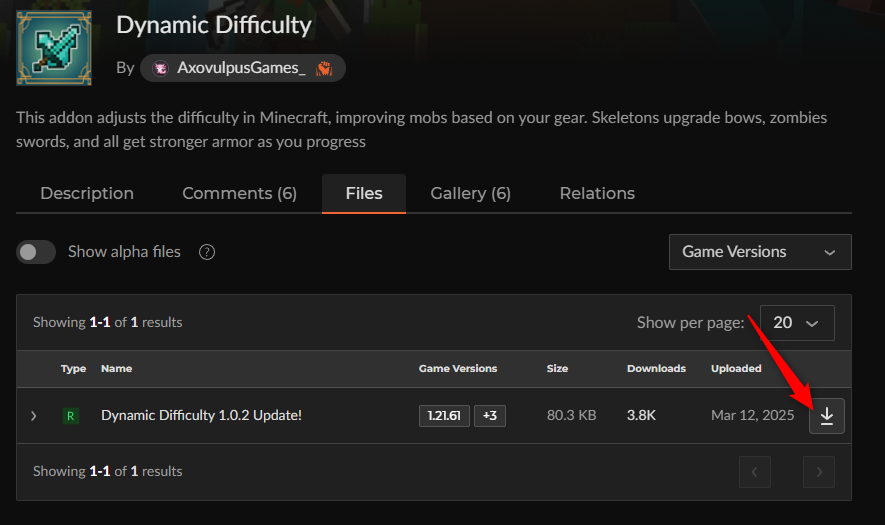885x525 pixels.
Task: Click the 80.3 KB size value
Action: click(571, 415)
